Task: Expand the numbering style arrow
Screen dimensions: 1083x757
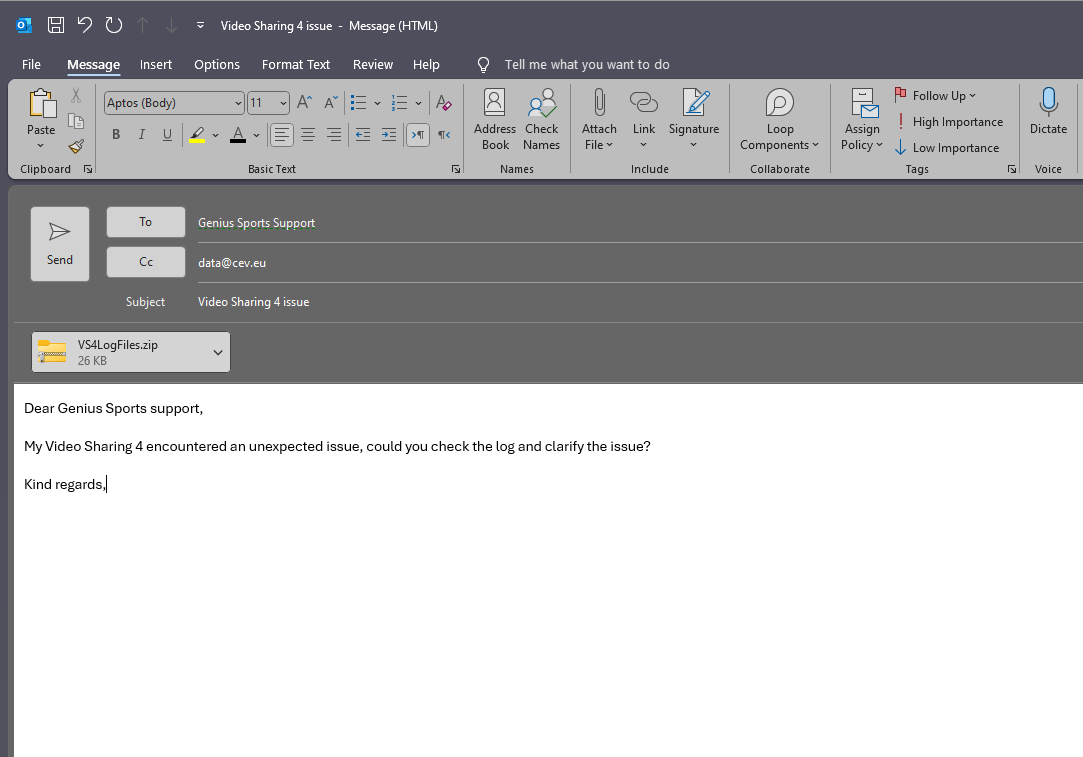Action: (419, 104)
